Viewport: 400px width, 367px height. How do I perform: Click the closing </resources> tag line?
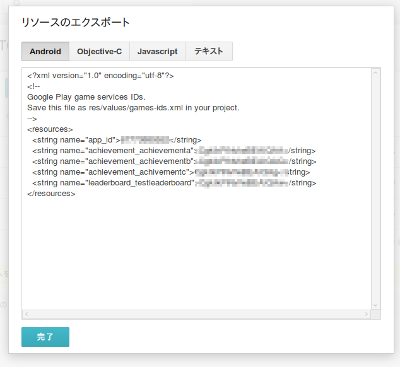[x=51, y=194]
